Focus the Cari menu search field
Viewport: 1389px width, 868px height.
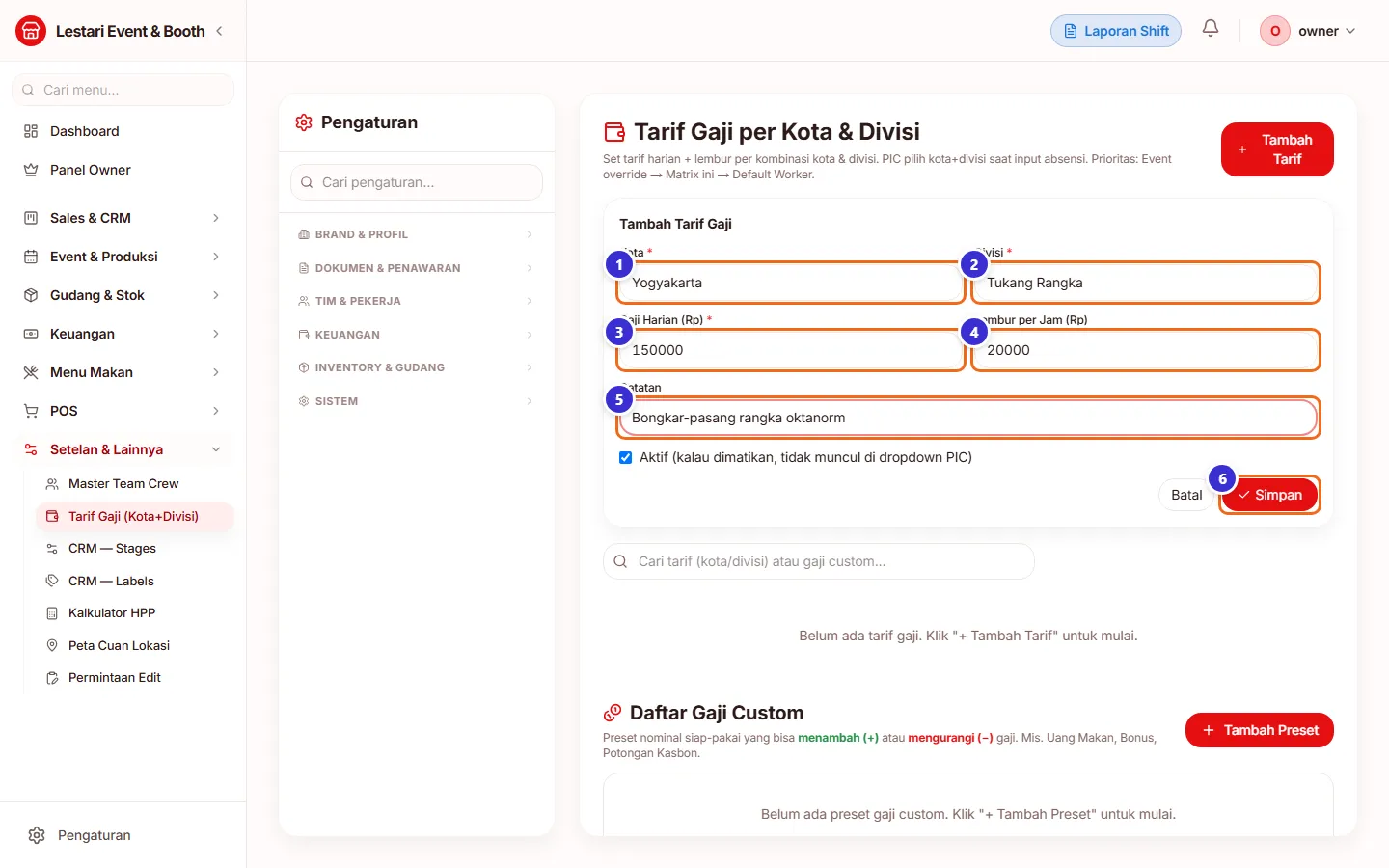[x=123, y=90]
